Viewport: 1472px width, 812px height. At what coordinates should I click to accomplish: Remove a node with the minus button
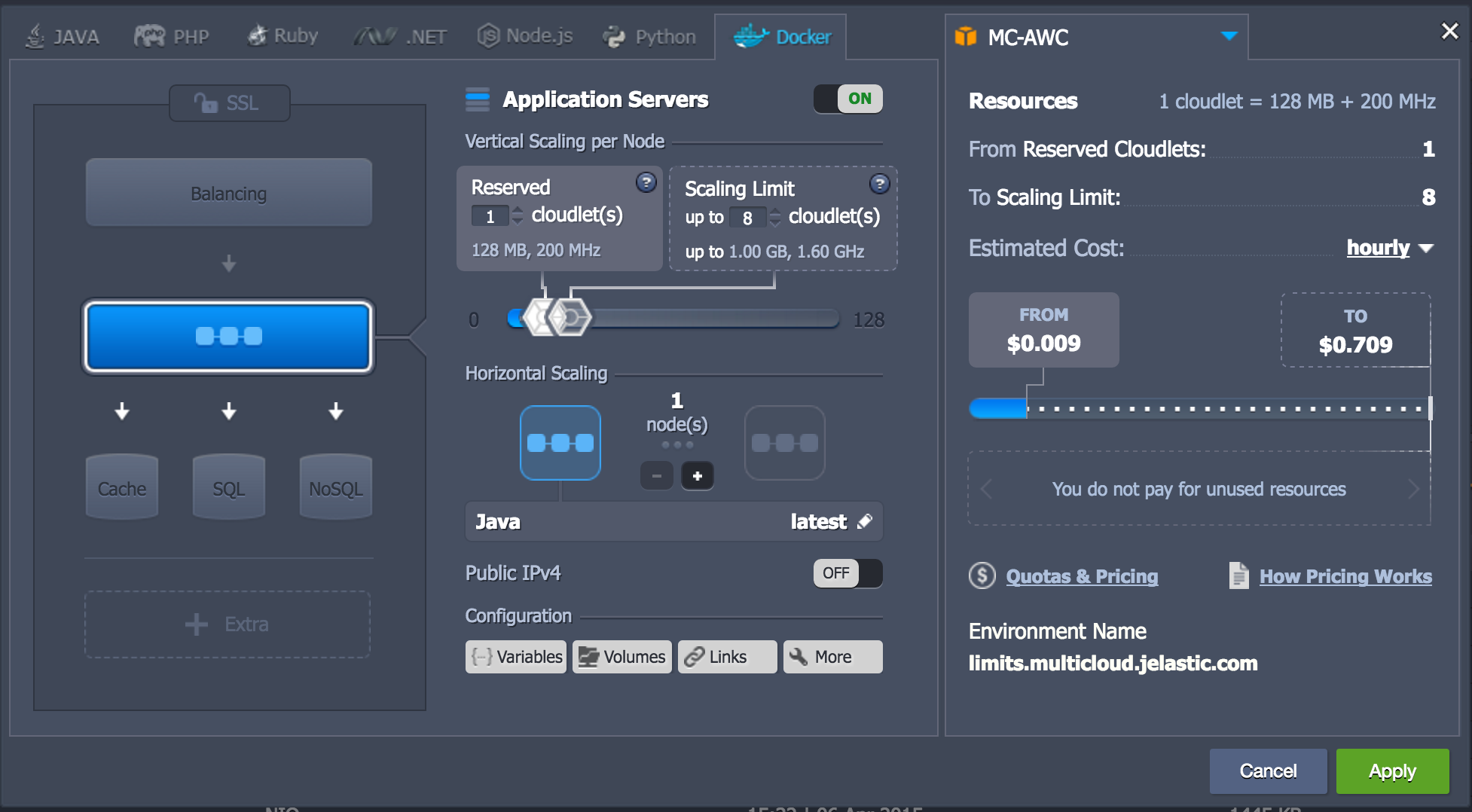pyautogui.click(x=656, y=476)
